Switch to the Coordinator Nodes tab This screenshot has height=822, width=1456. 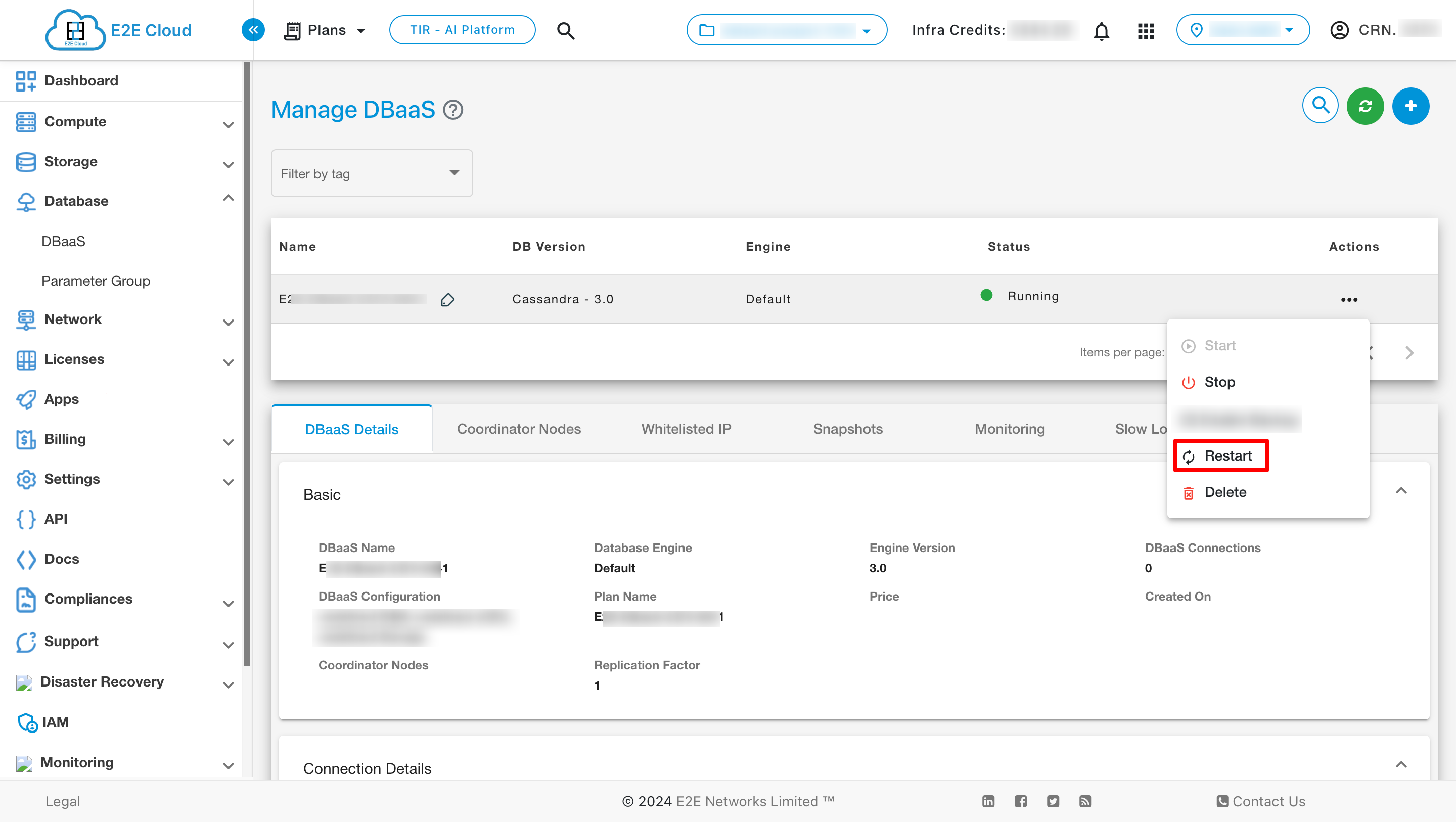[x=518, y=429]
